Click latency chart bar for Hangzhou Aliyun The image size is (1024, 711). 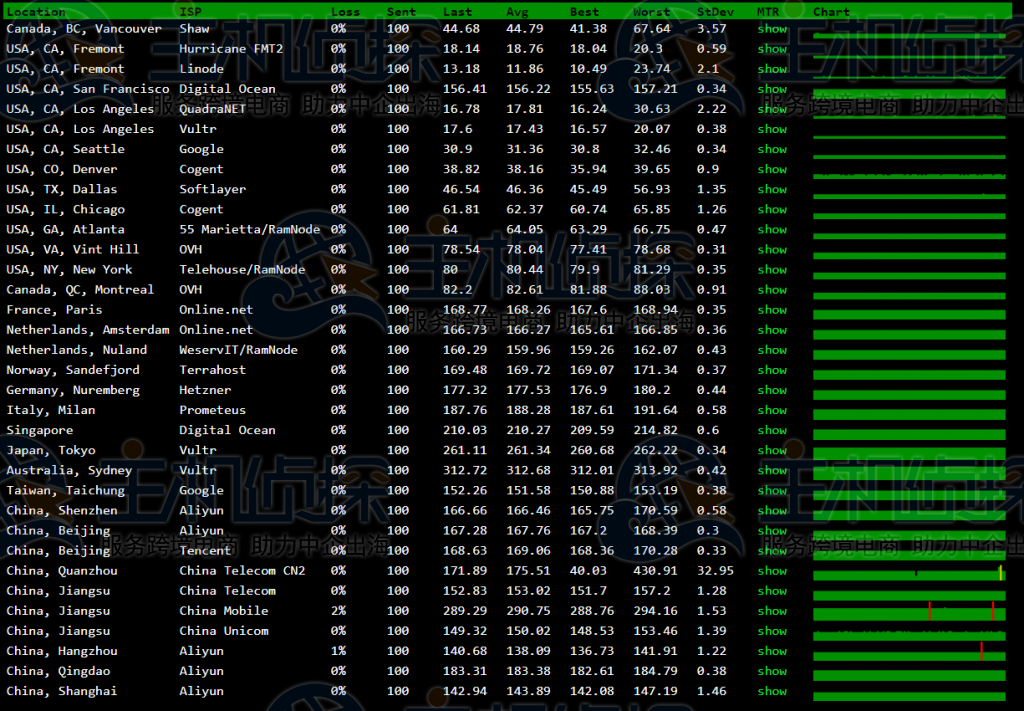(908, 653)
